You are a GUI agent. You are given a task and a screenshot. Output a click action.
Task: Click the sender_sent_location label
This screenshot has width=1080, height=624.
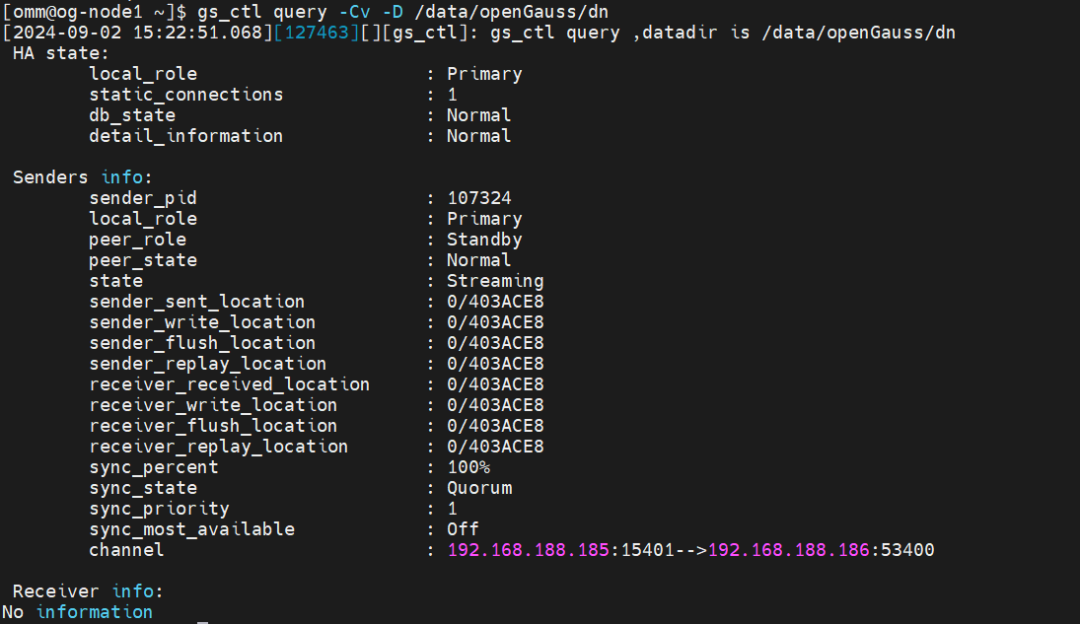[x=197, y=301]
